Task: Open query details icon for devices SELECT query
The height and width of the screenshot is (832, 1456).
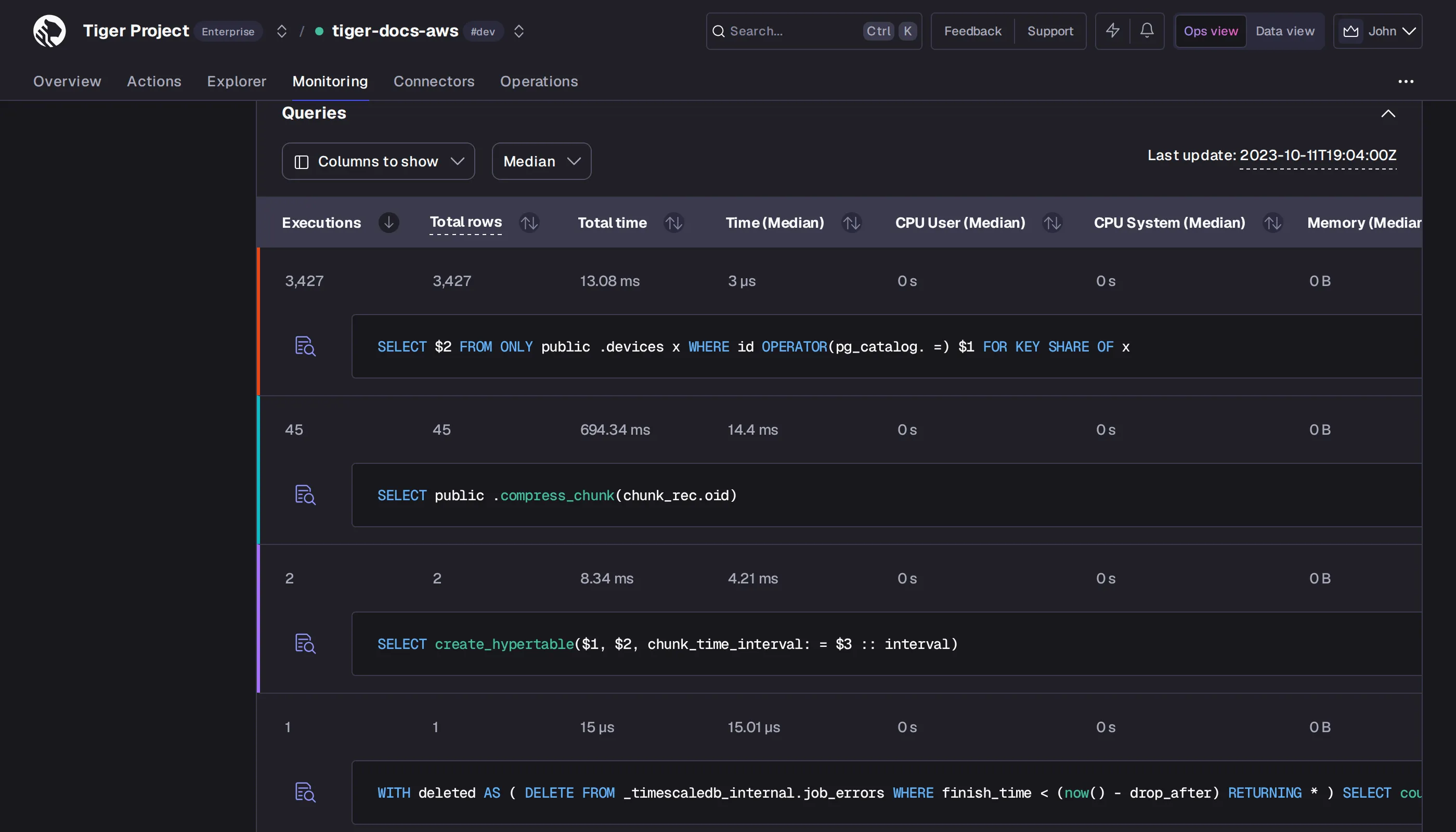Action: click(305, 346)
